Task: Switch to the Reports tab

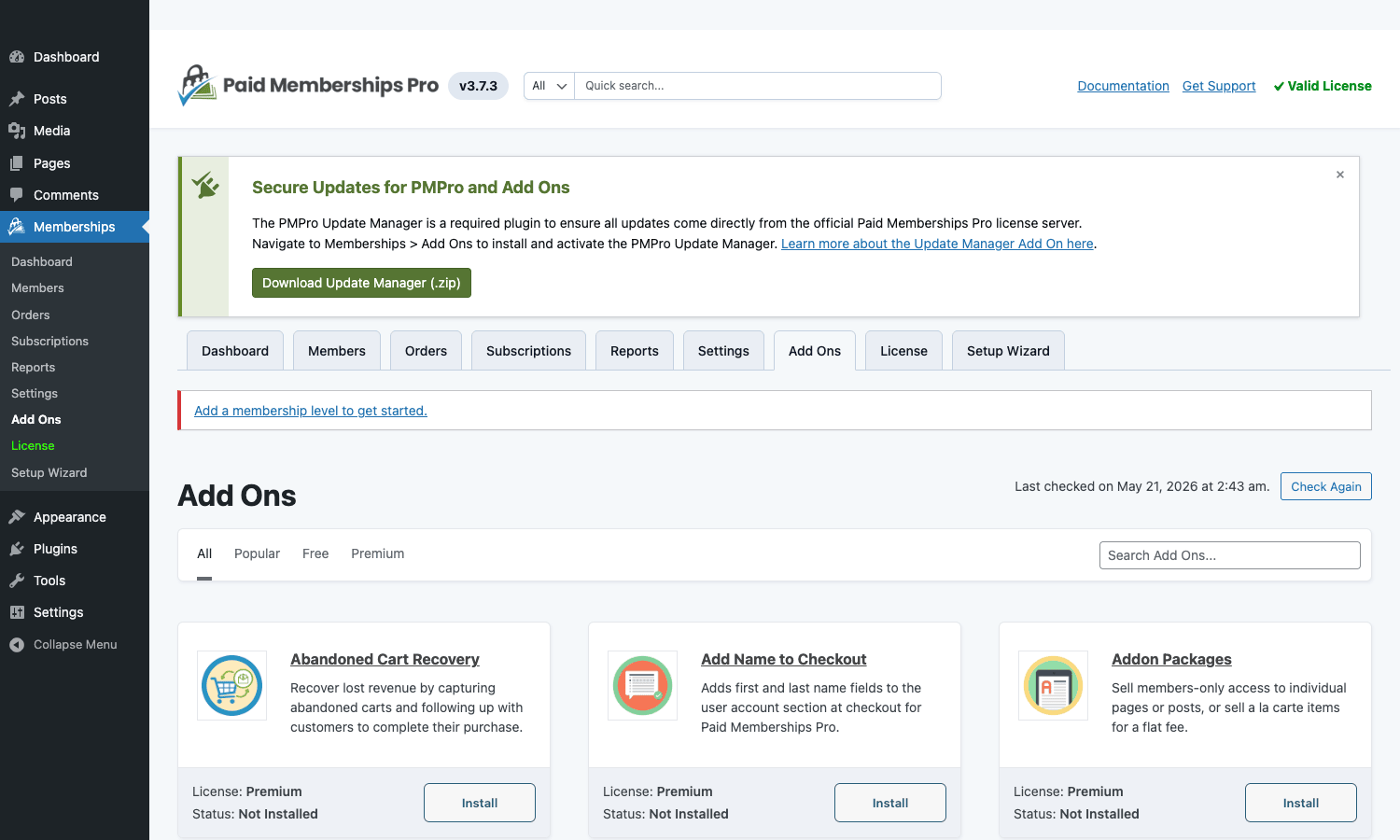Action: point(635,351)
